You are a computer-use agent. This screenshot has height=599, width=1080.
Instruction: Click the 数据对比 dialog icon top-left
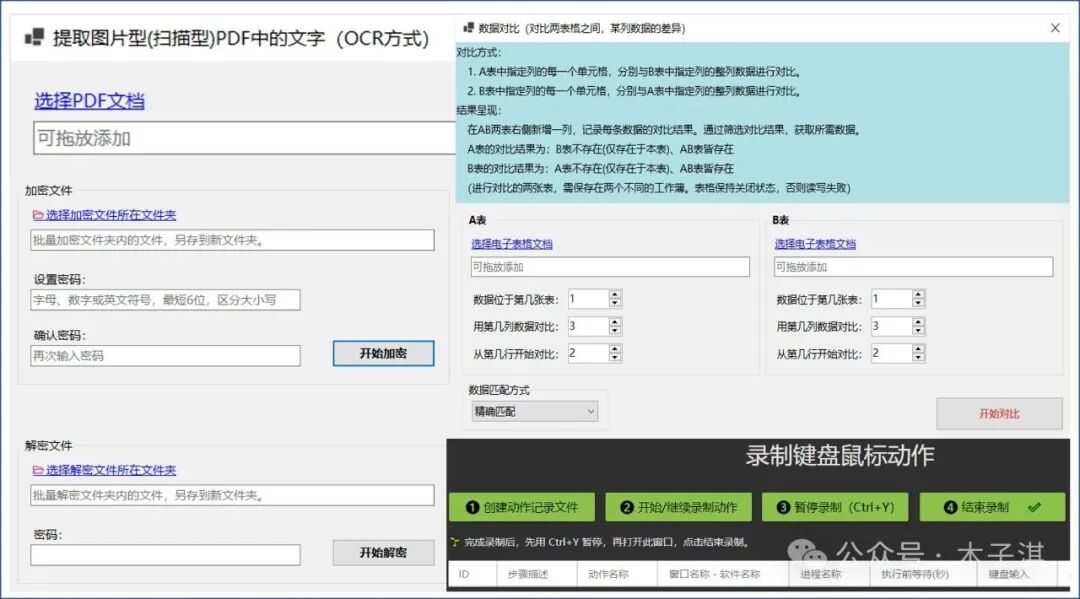(x=471, y=28)
